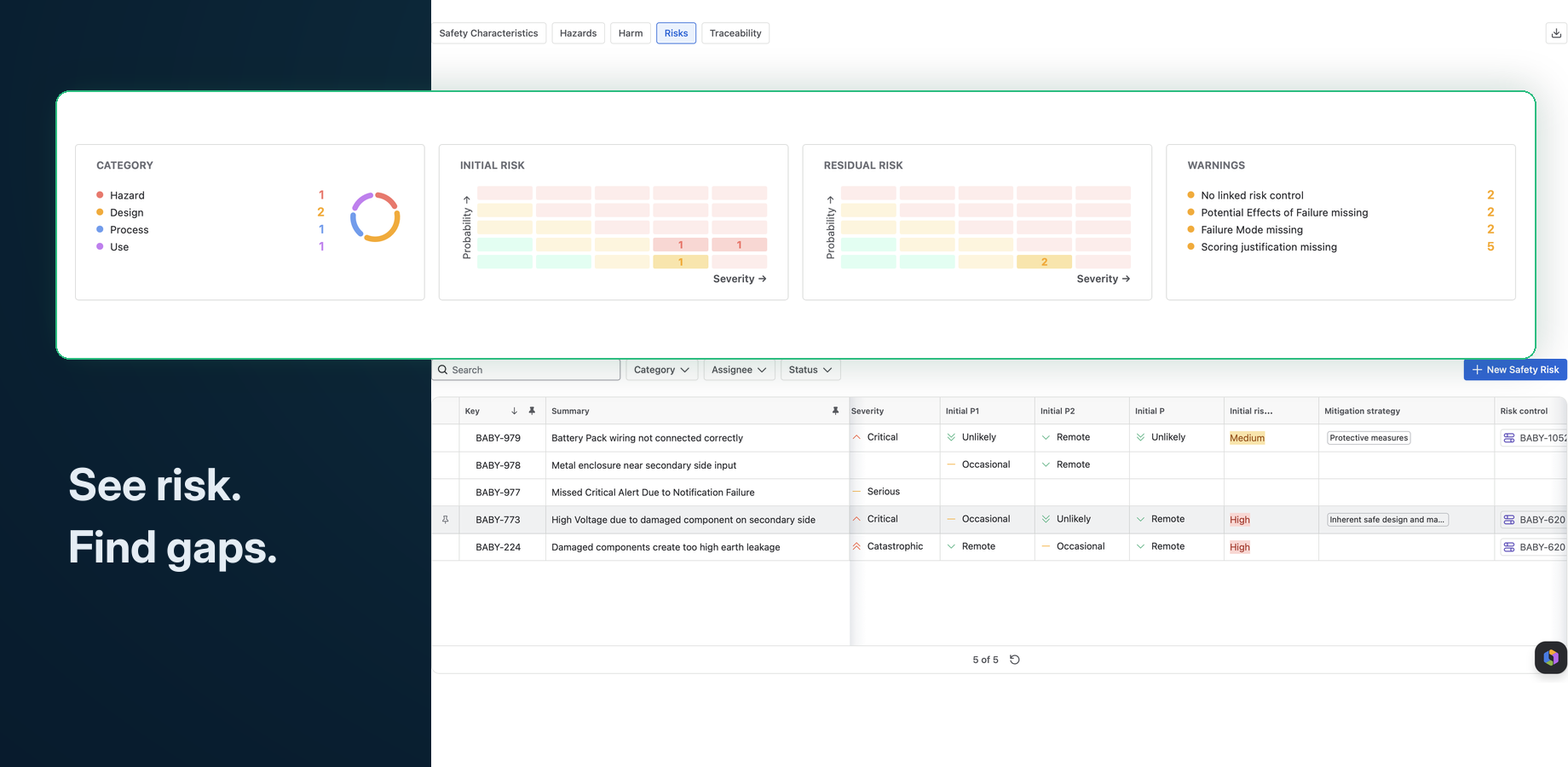Click the High risk badge in BABY-224 row
This screenshot has width=1568, height=767.
pos(1240,547)
